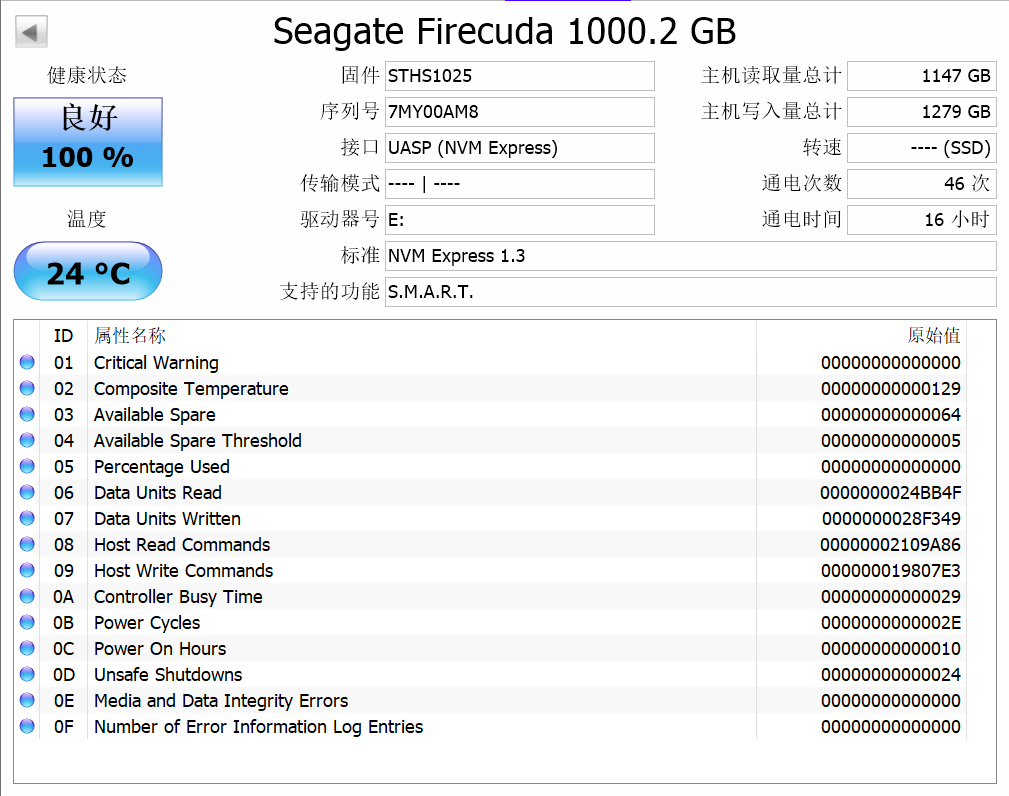Click the ID cell 0F
Image resolution: width=1009 pixels, height=796 pixels.
[x=63, y=727]
